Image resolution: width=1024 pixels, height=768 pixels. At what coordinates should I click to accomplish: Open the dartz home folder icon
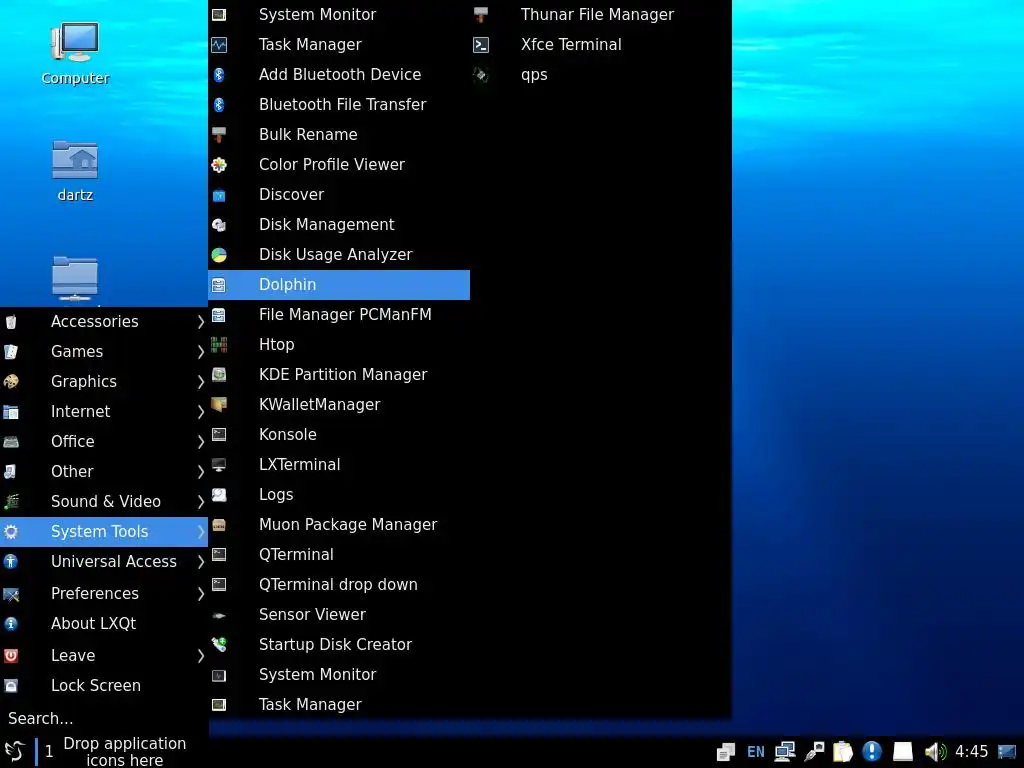pos(74,170)
